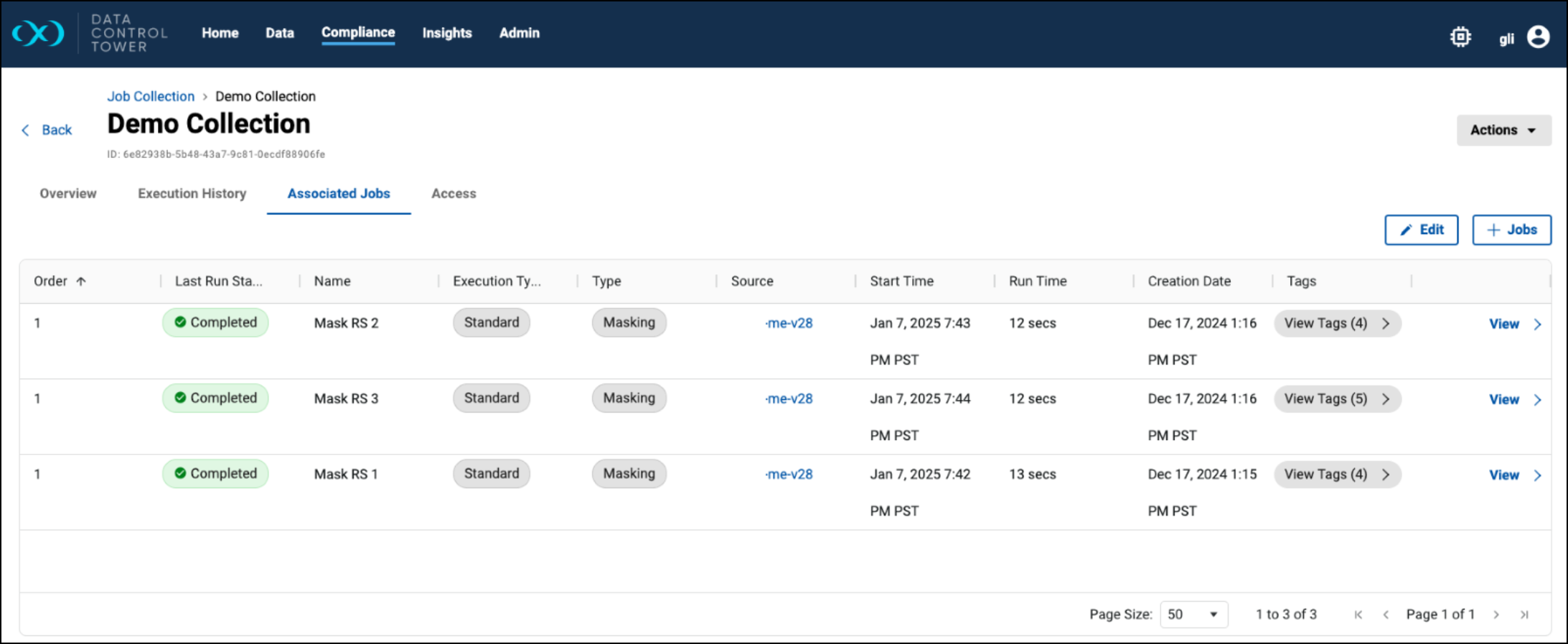Toggle sort arrow on Order column

81,281
